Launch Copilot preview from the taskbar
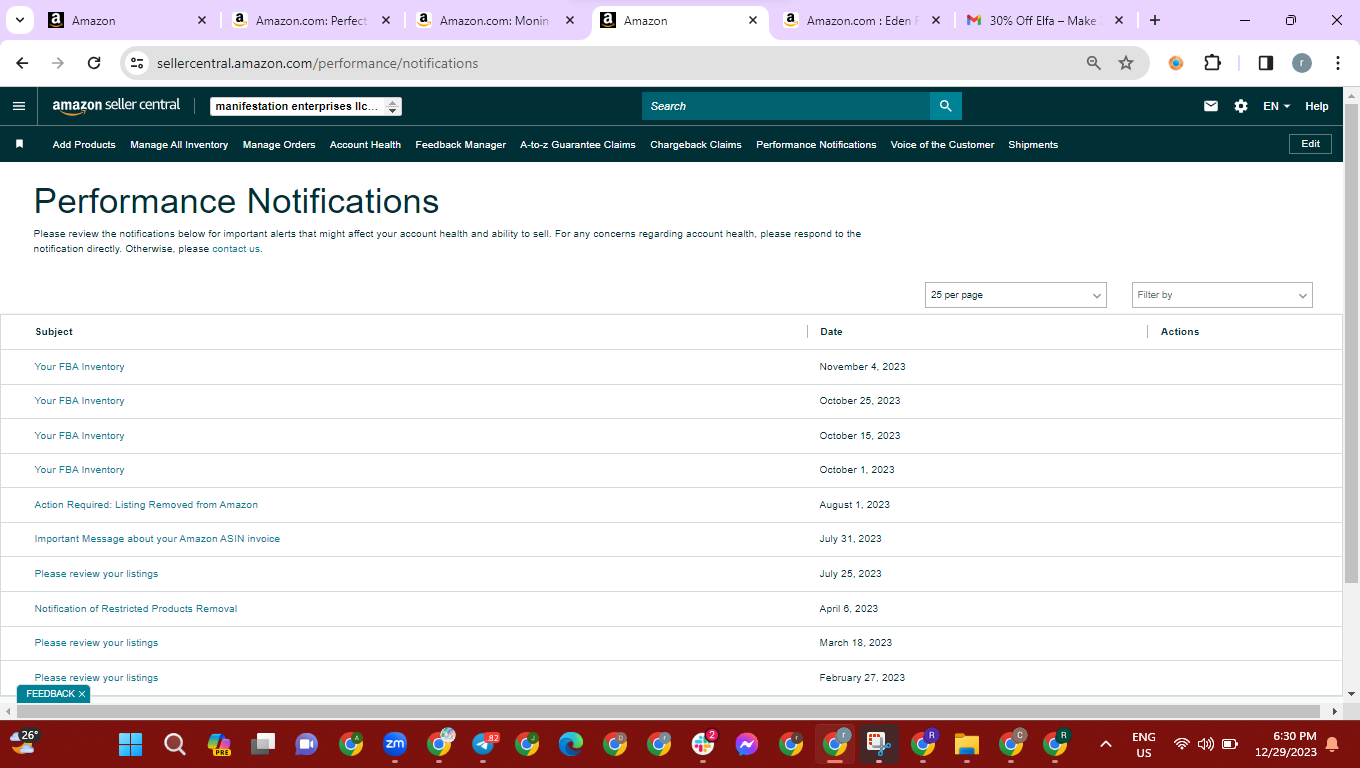This screenshot has height=768, width=1360. (x=219, y=744)
